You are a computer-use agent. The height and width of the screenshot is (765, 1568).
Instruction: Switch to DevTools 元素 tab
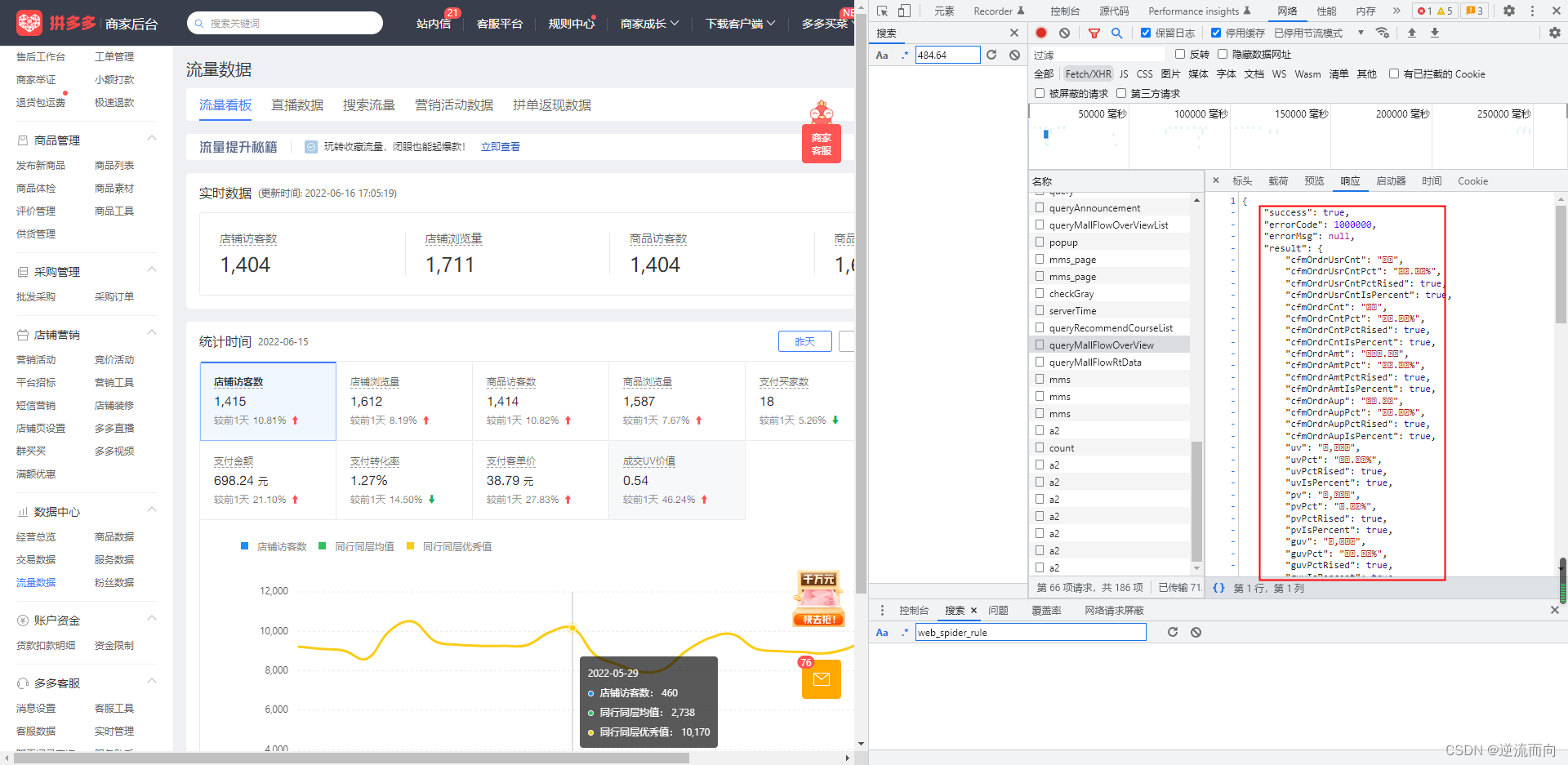(x=944, y=11)
